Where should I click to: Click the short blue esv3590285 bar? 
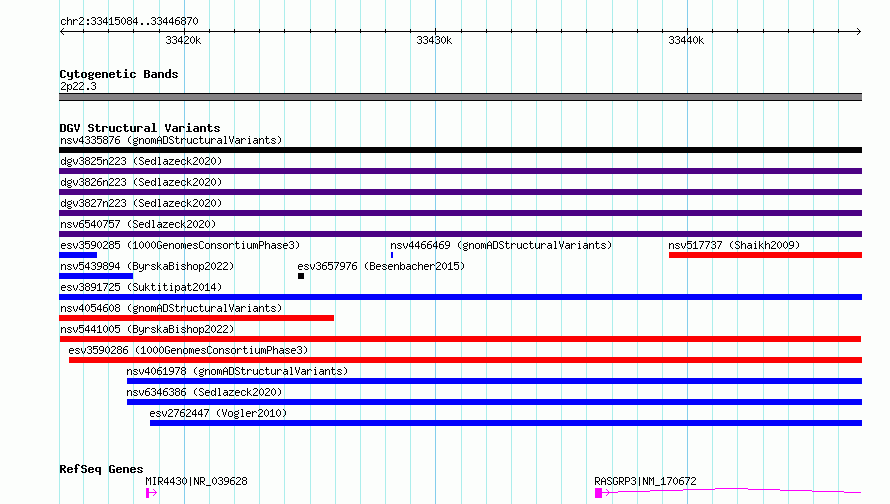78,255
